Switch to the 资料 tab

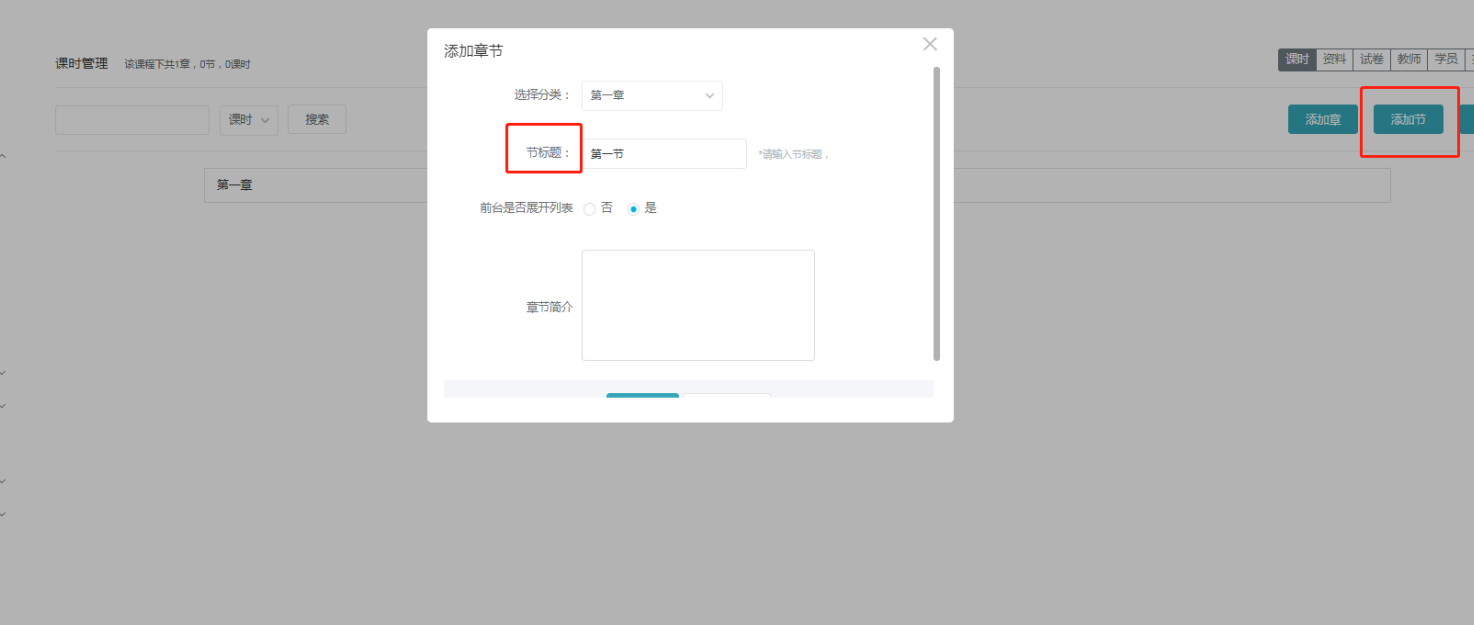(1334, 60)
